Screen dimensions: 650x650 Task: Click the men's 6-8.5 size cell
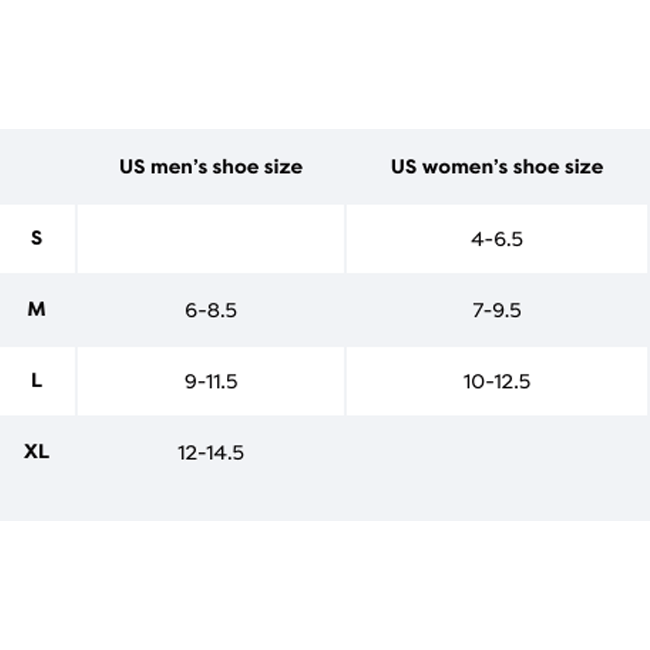pos(211,310)
